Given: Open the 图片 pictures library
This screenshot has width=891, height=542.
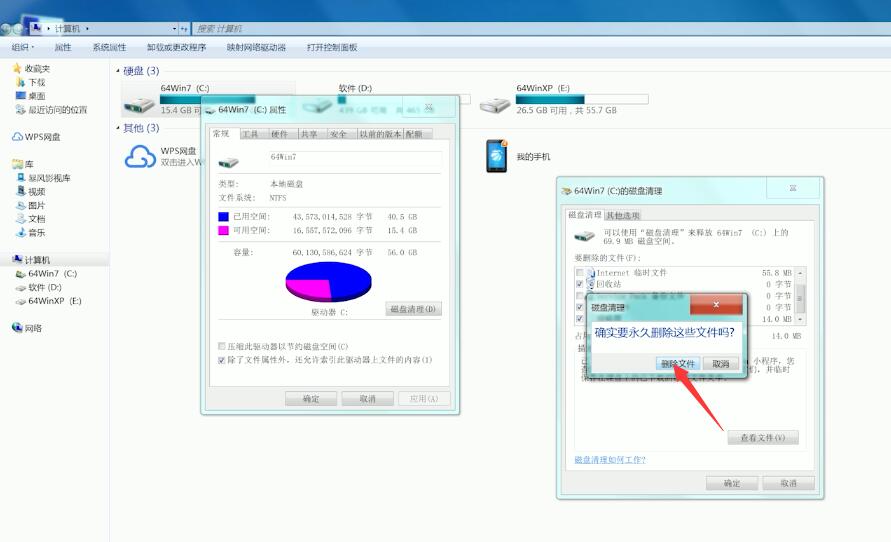Looking at the screenshot, I should [x=31, y=205].
